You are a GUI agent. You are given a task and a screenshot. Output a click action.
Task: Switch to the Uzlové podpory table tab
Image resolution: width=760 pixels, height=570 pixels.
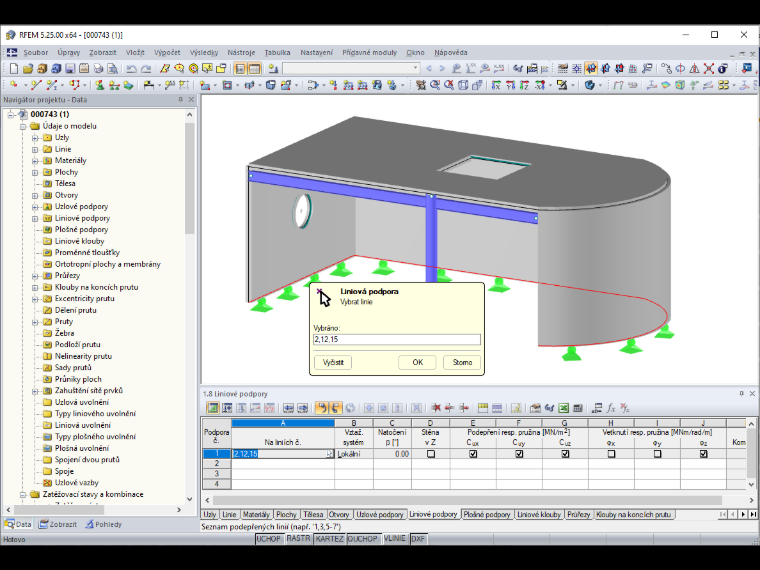380,514
